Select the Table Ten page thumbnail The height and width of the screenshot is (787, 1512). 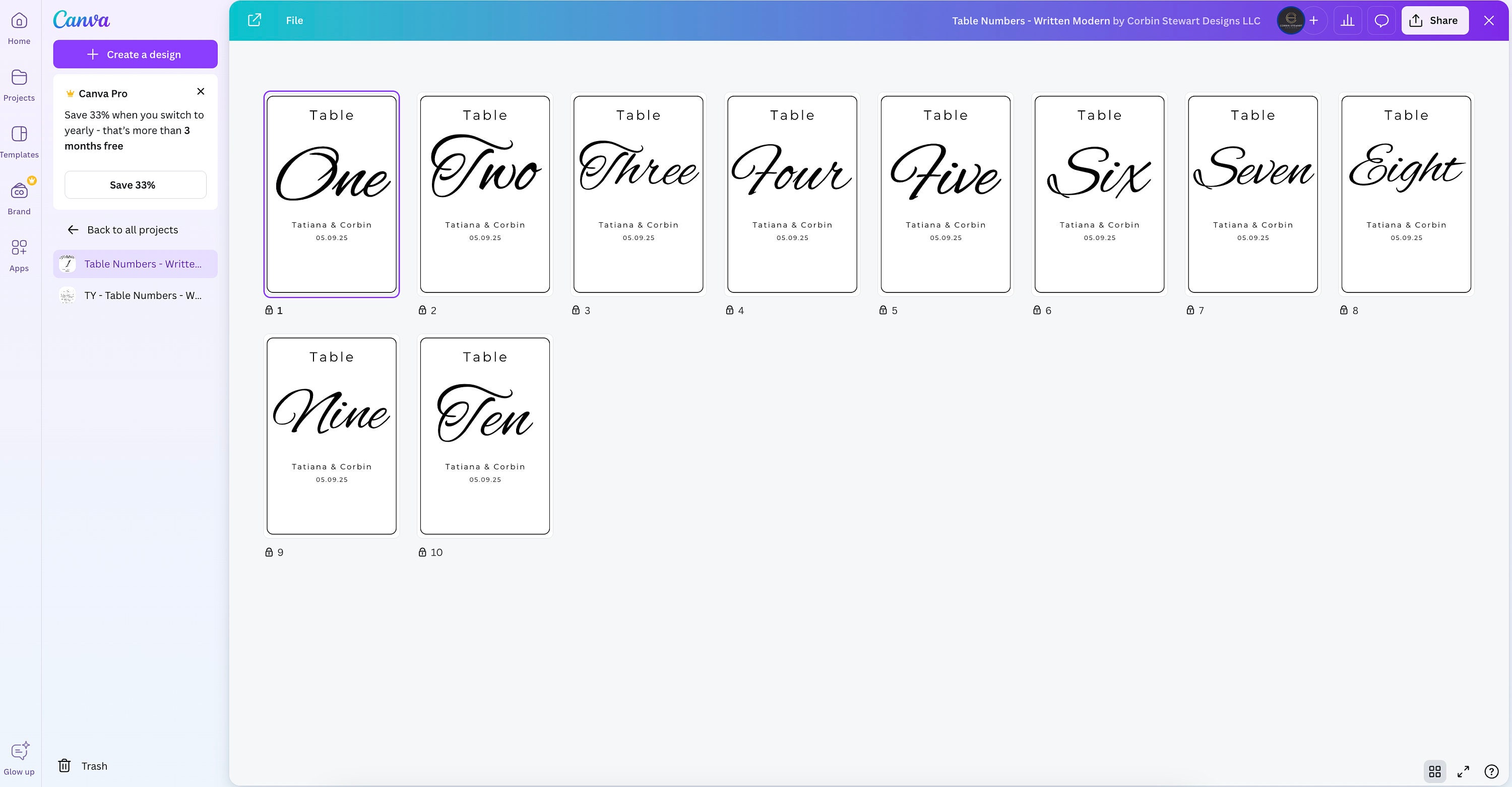(485, 437)
